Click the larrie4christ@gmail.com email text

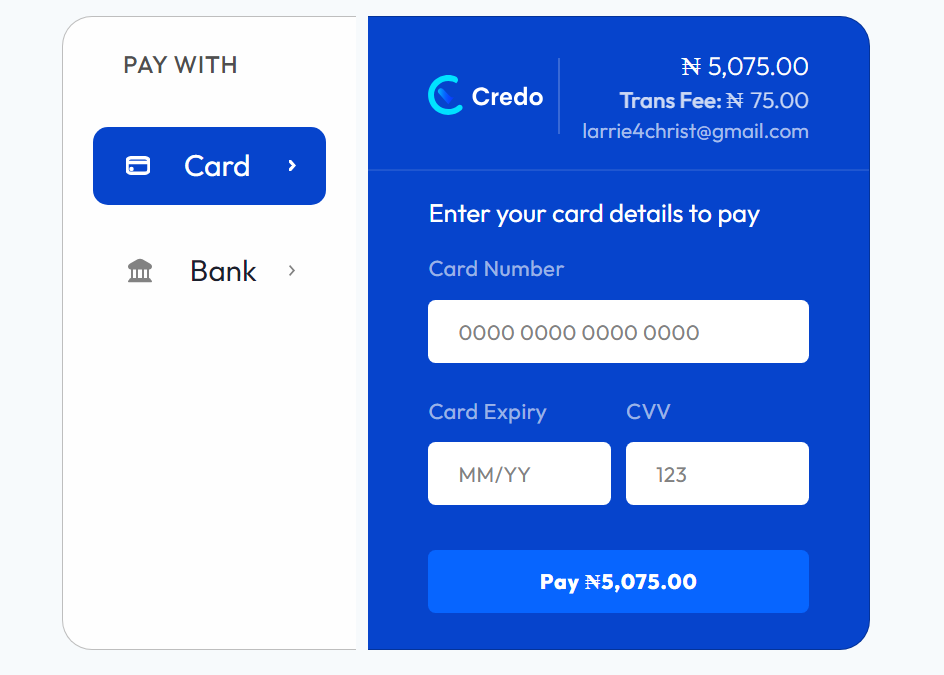pos(695,131)
